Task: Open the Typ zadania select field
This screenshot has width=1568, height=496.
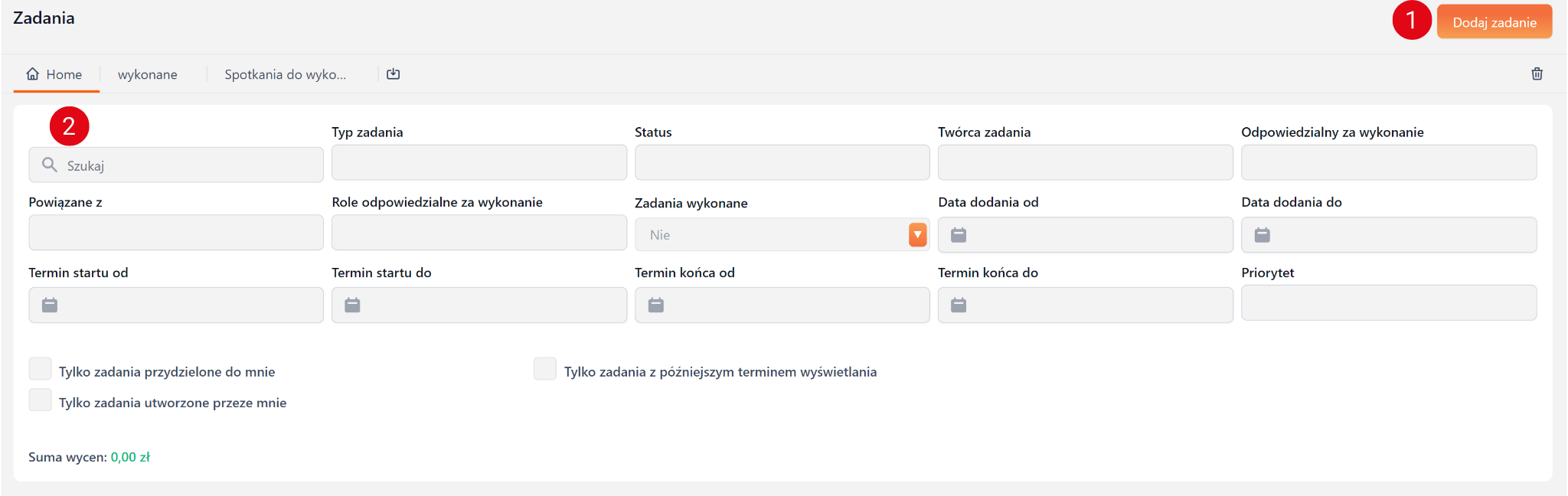Action: [479, 163]
